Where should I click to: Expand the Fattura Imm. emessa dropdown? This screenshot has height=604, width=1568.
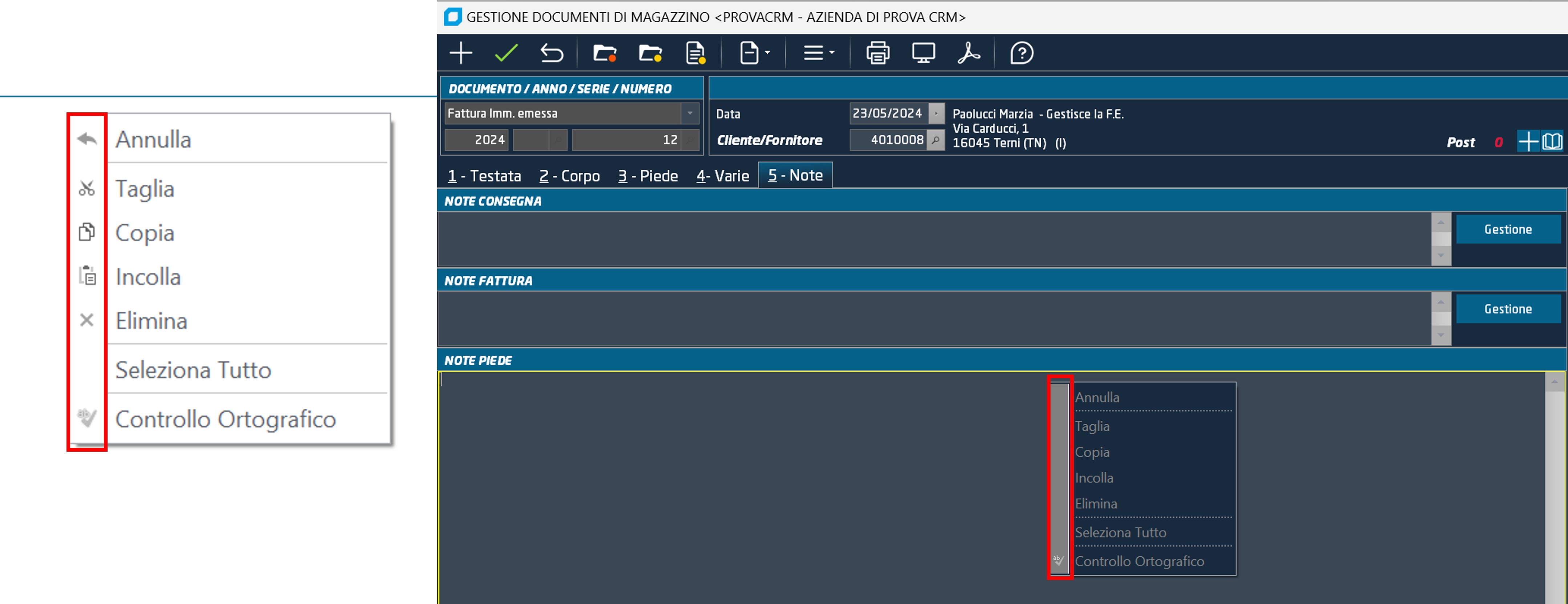tap(690, 113)
